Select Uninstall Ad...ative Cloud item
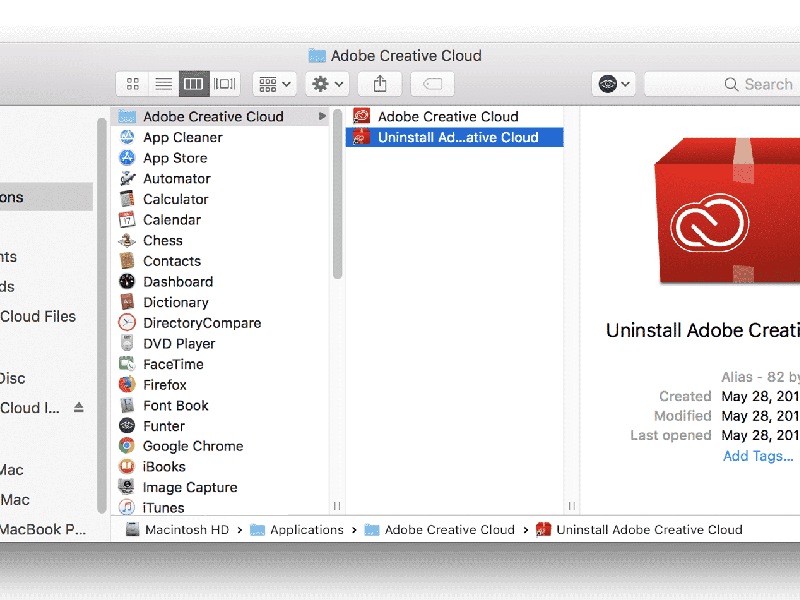 click(x=455, y=137)
